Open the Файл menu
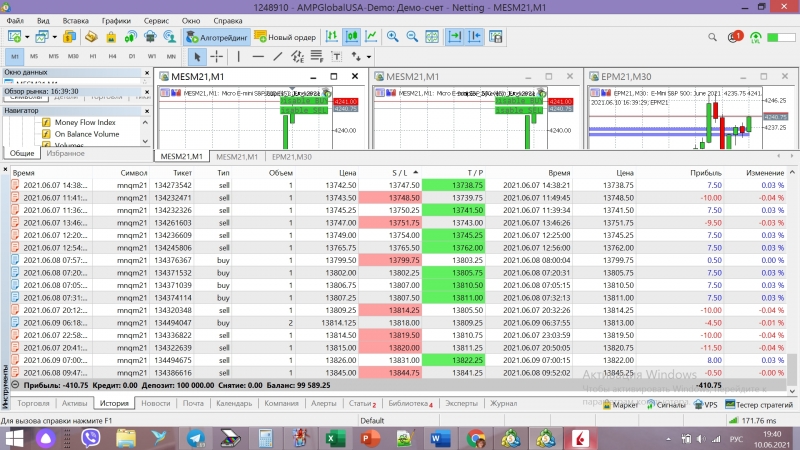The height and width of the screenshot is (450, 800). point(15,21)
